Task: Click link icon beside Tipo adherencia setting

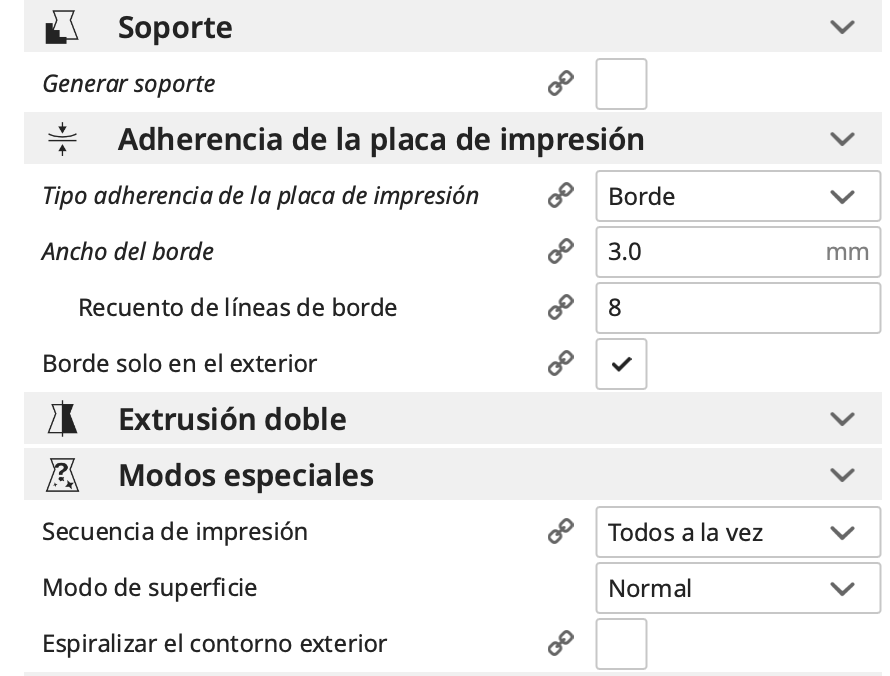Action: click(x=560, y=196)
